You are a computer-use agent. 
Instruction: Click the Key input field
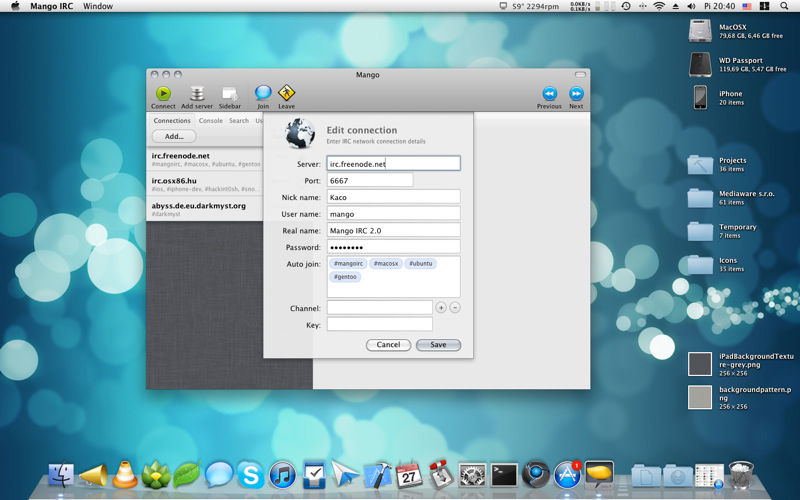tap(380, 324)
